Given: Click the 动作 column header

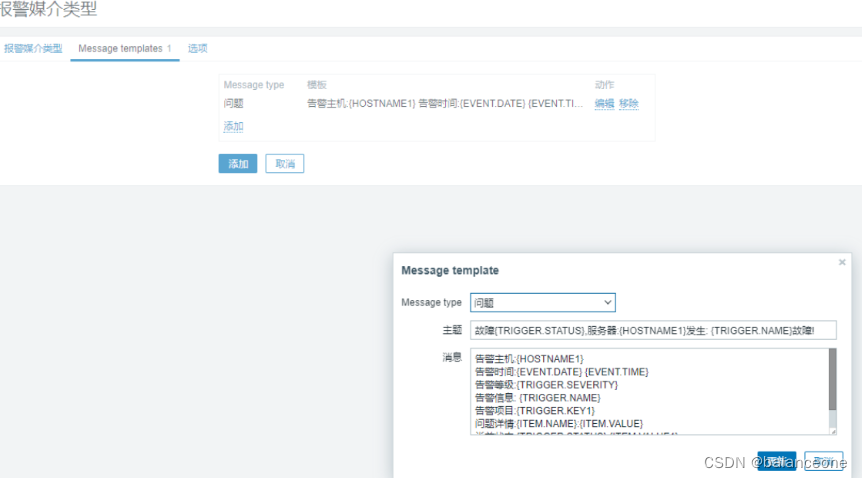Looking at the screenshot, I should (x=604, y=85).
